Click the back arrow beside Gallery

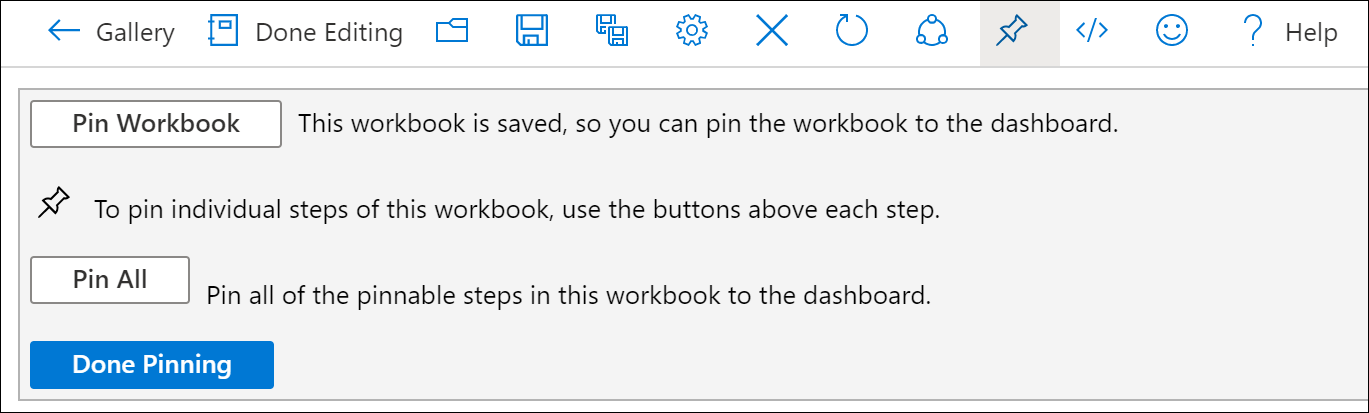coord(63,32)
